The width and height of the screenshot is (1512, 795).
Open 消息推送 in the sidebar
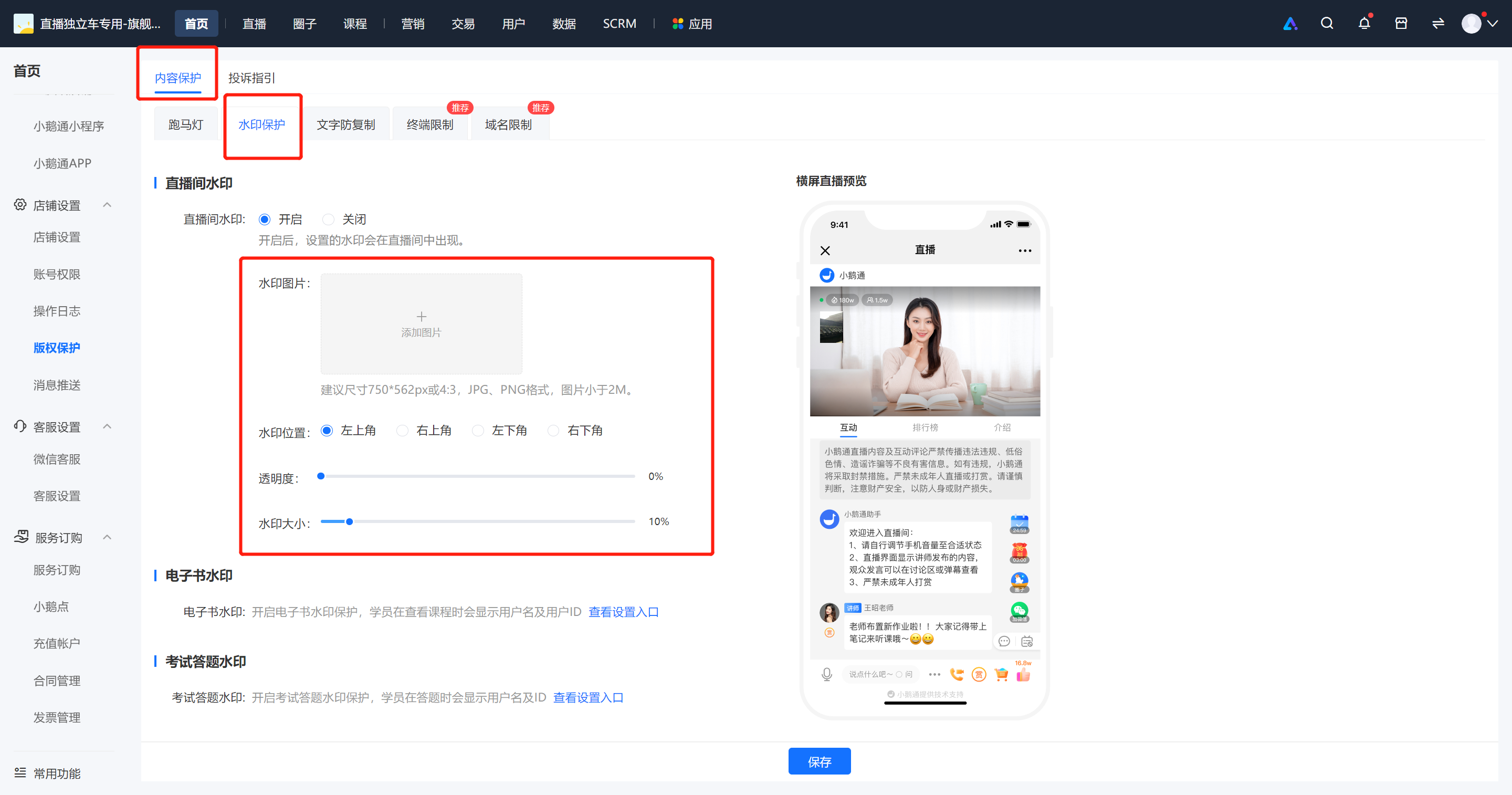coord(57,385)
